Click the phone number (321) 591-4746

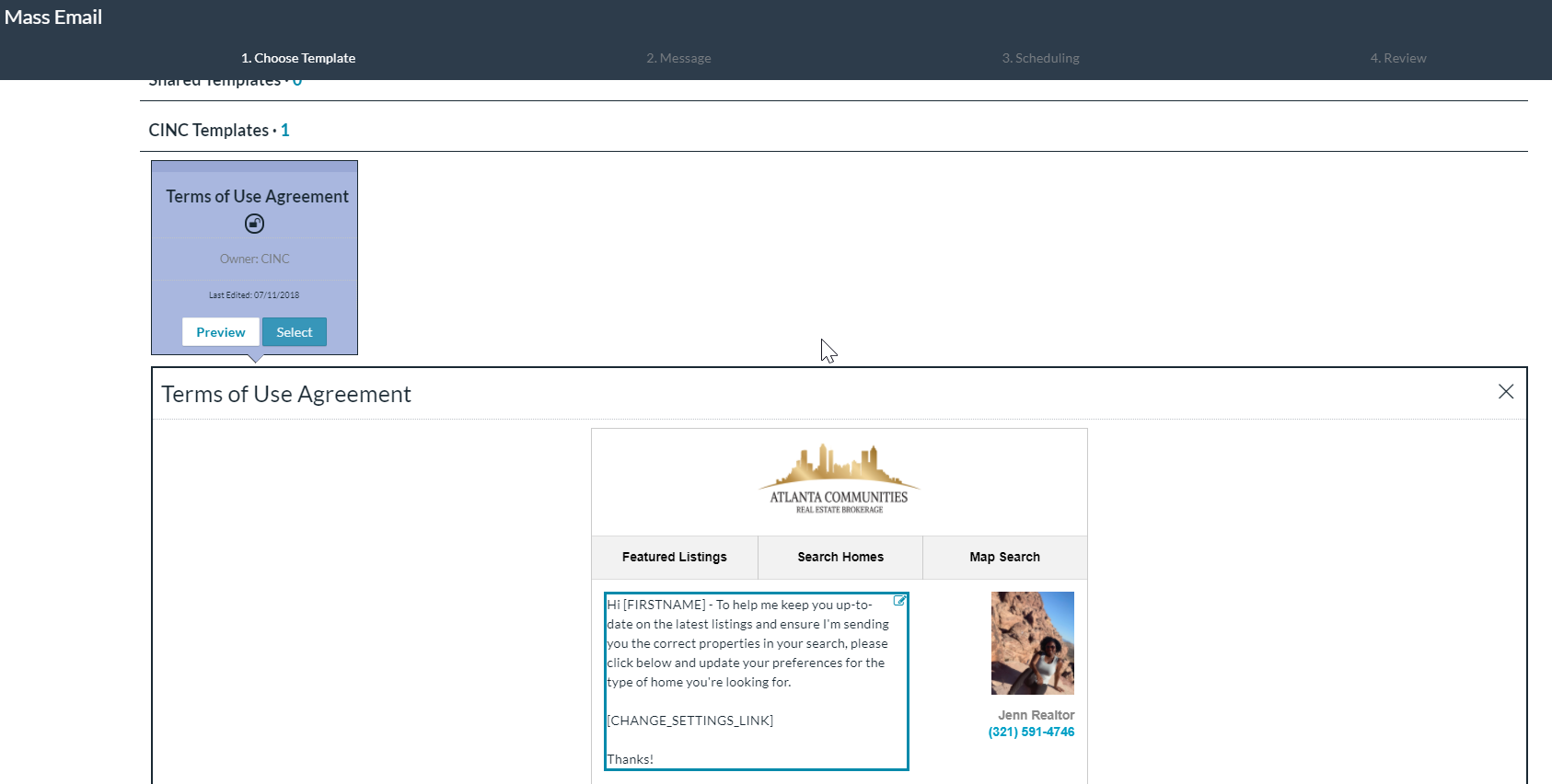tap(1031, 732)
